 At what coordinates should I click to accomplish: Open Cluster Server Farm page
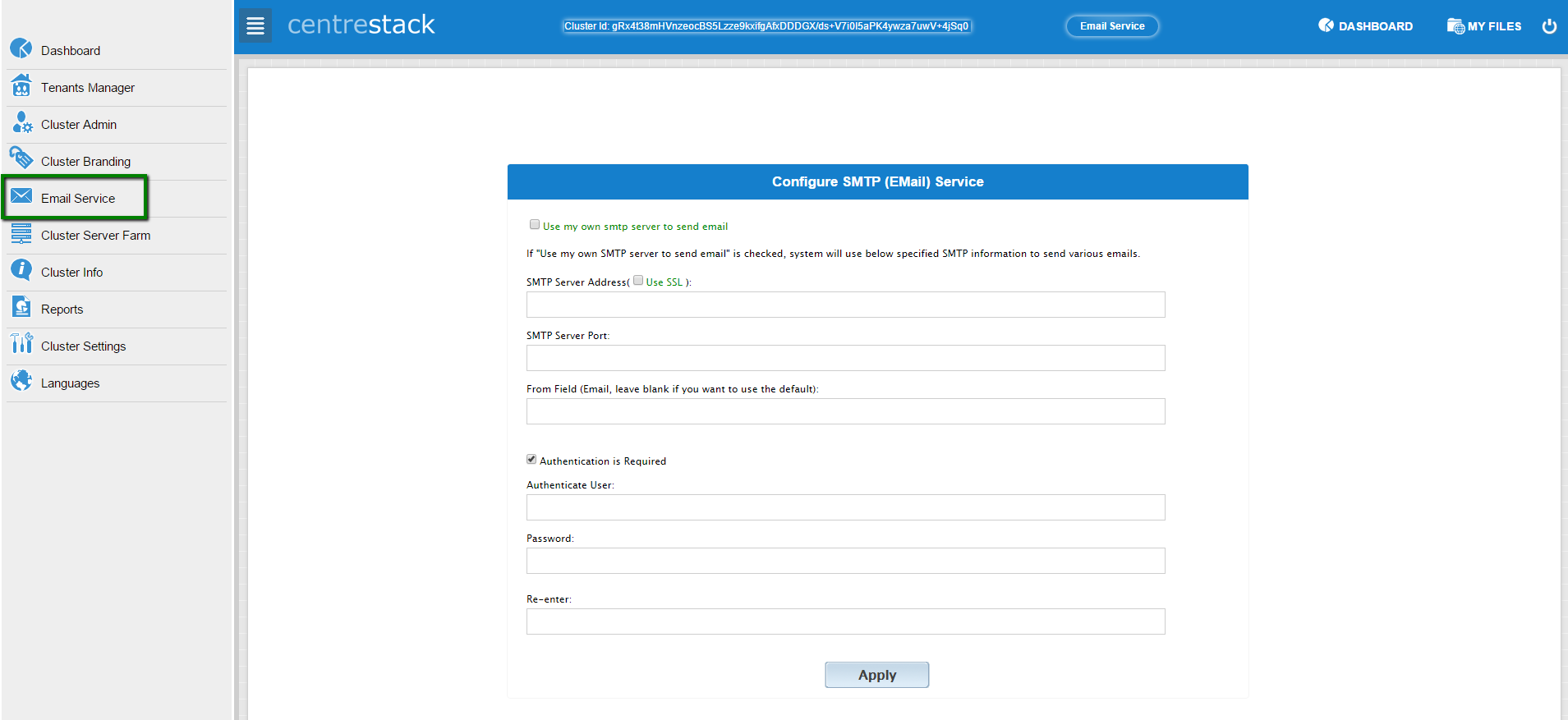pos(95,236)
